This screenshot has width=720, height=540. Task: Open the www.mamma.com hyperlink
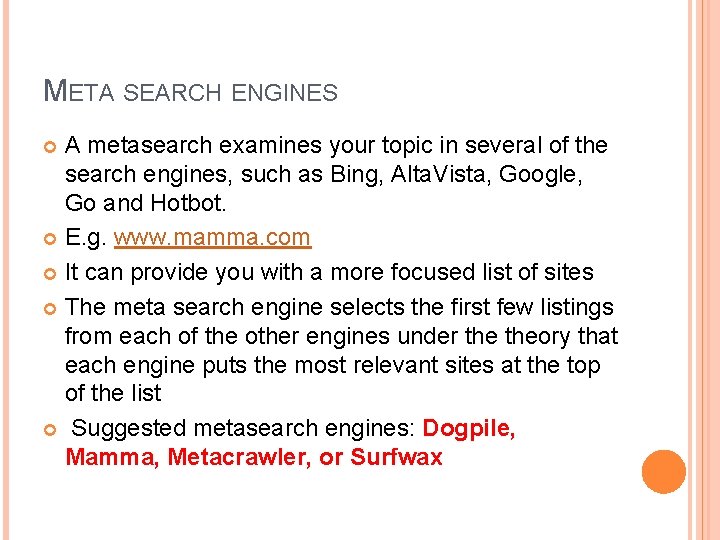(x=212, y=239)
